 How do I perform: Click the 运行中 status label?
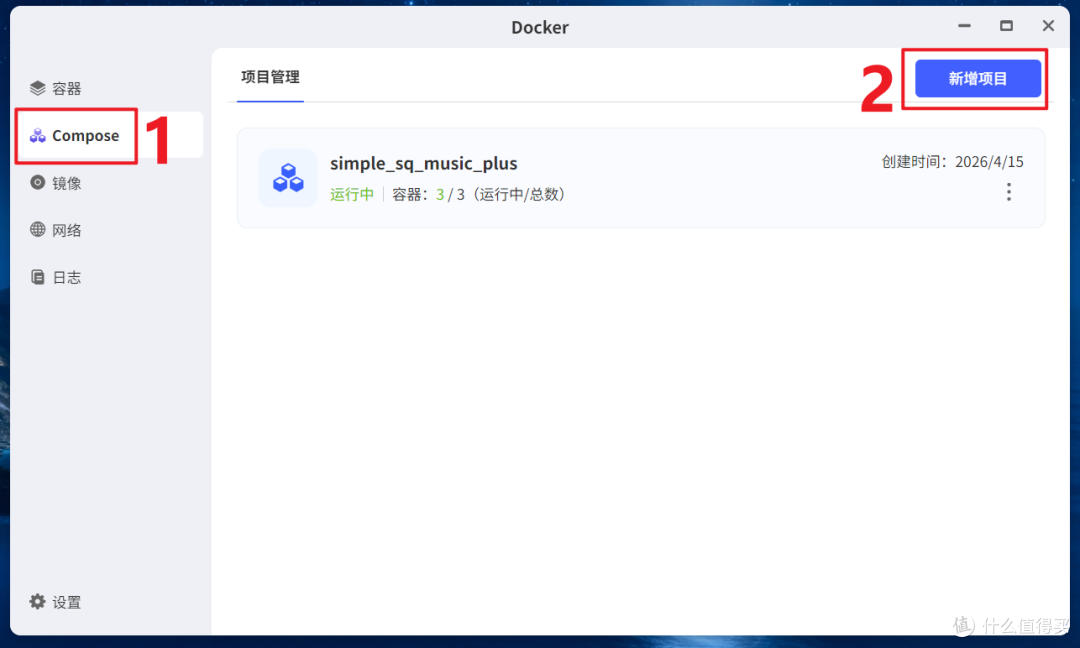pos(351,194)
